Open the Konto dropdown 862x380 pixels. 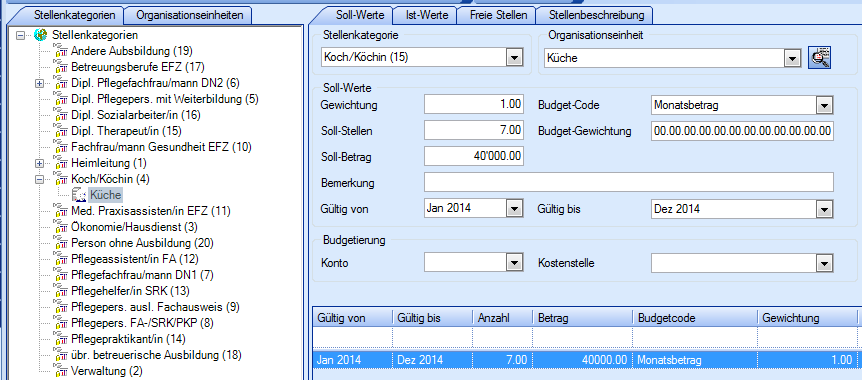(514, 263)
